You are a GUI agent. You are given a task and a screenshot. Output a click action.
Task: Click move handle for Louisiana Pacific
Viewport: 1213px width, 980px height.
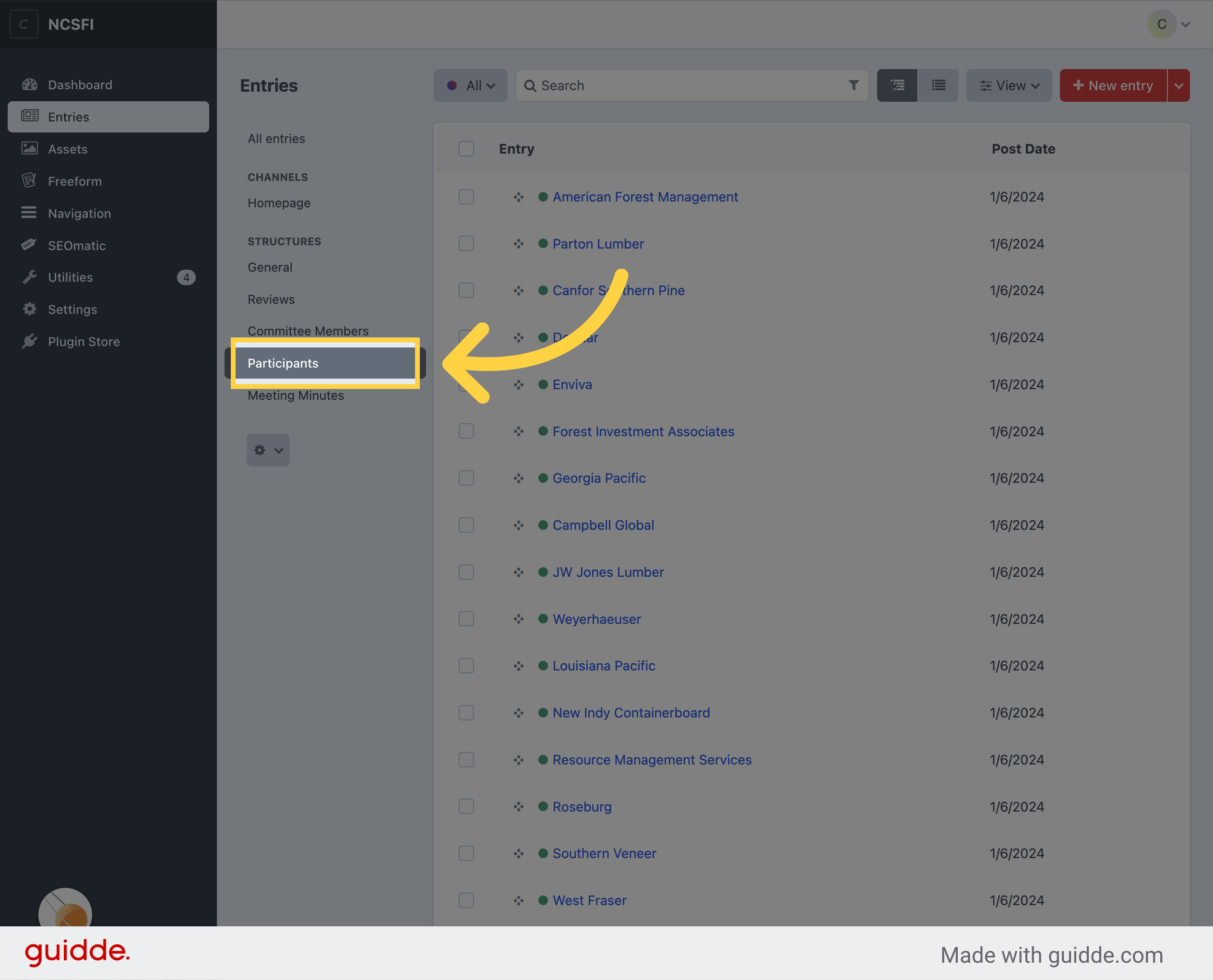click(x=519, y=666)
